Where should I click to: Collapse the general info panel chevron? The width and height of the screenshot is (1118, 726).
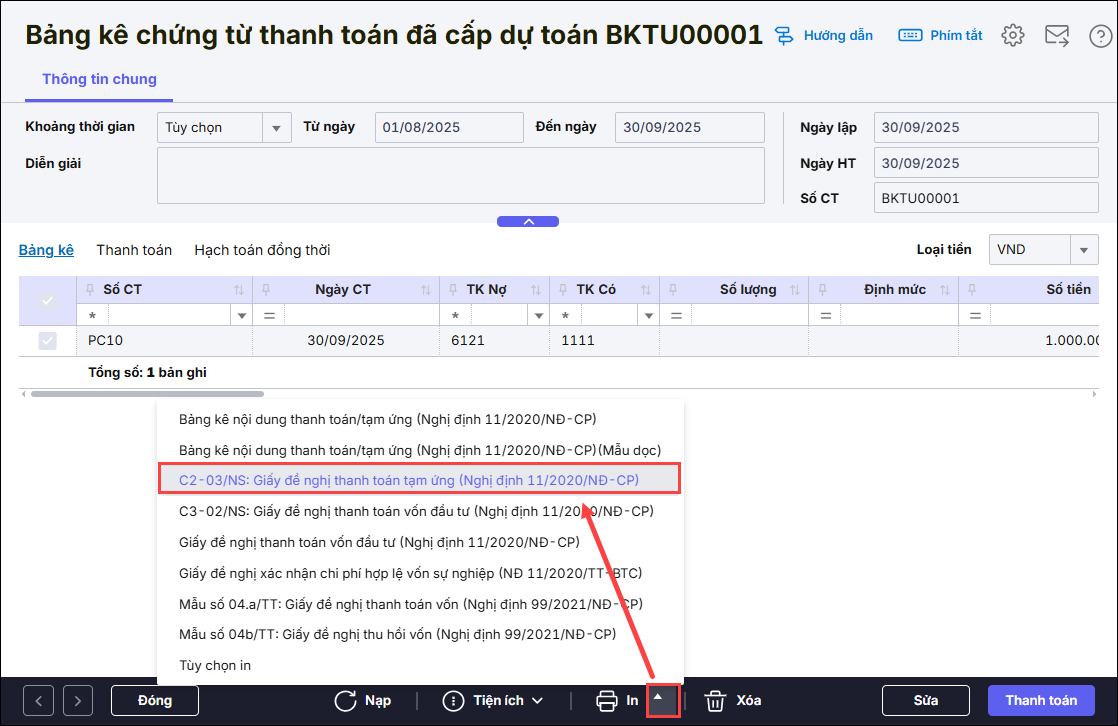point(529,221)
